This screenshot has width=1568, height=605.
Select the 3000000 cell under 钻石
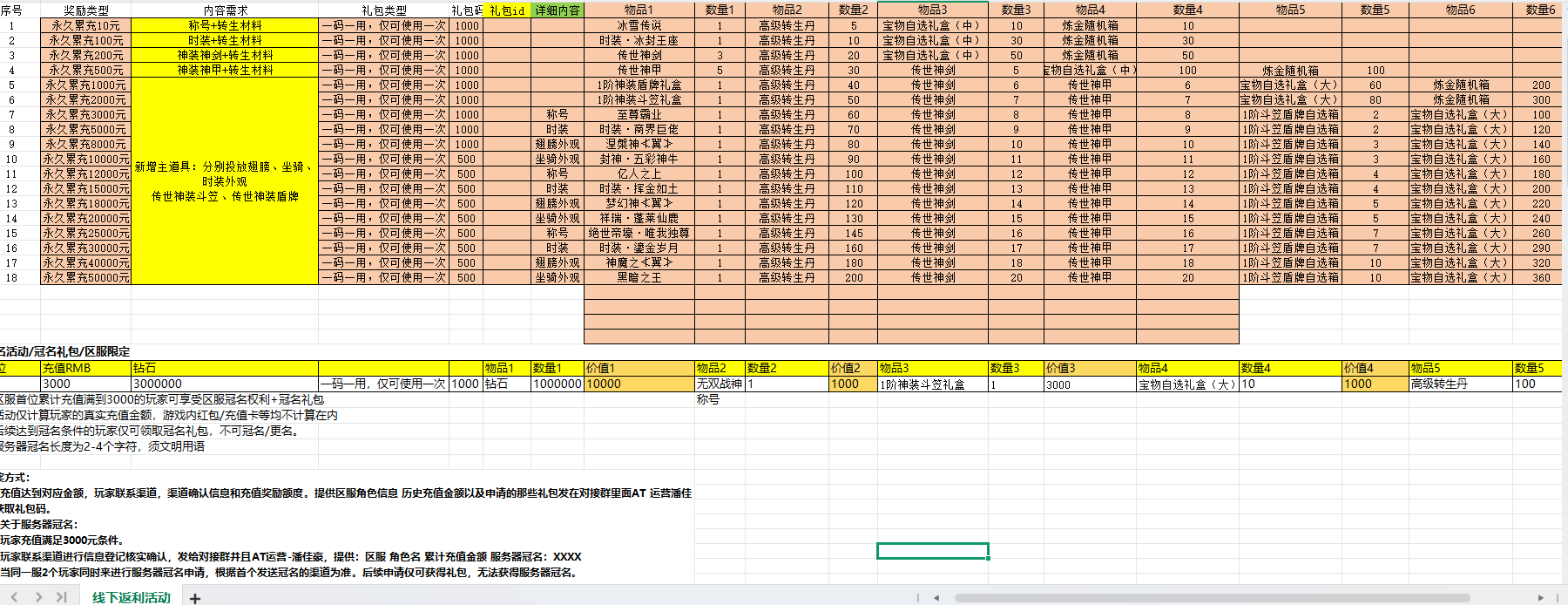(225, 384)
